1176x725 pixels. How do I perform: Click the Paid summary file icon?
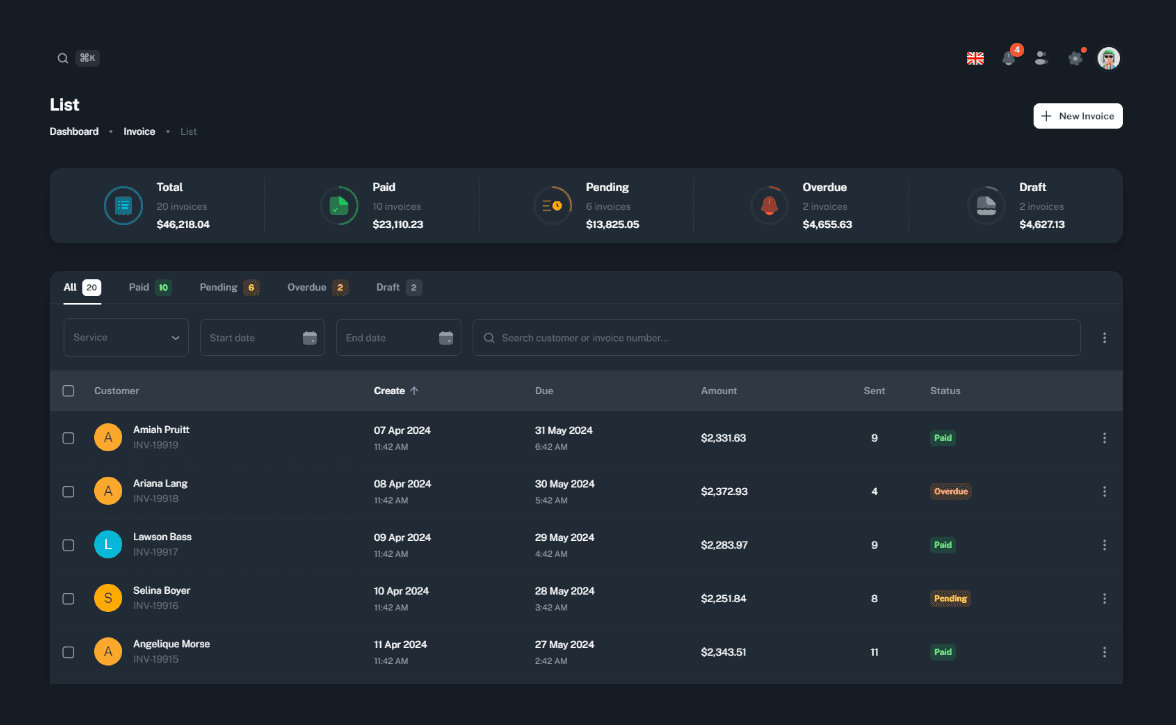tap(339, 205)
